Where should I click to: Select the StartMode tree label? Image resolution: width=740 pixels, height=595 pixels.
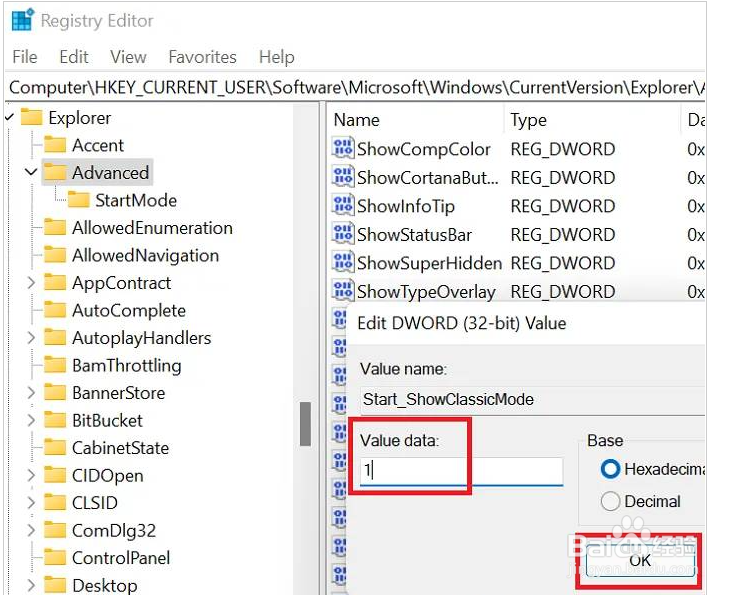pos(136,200)
